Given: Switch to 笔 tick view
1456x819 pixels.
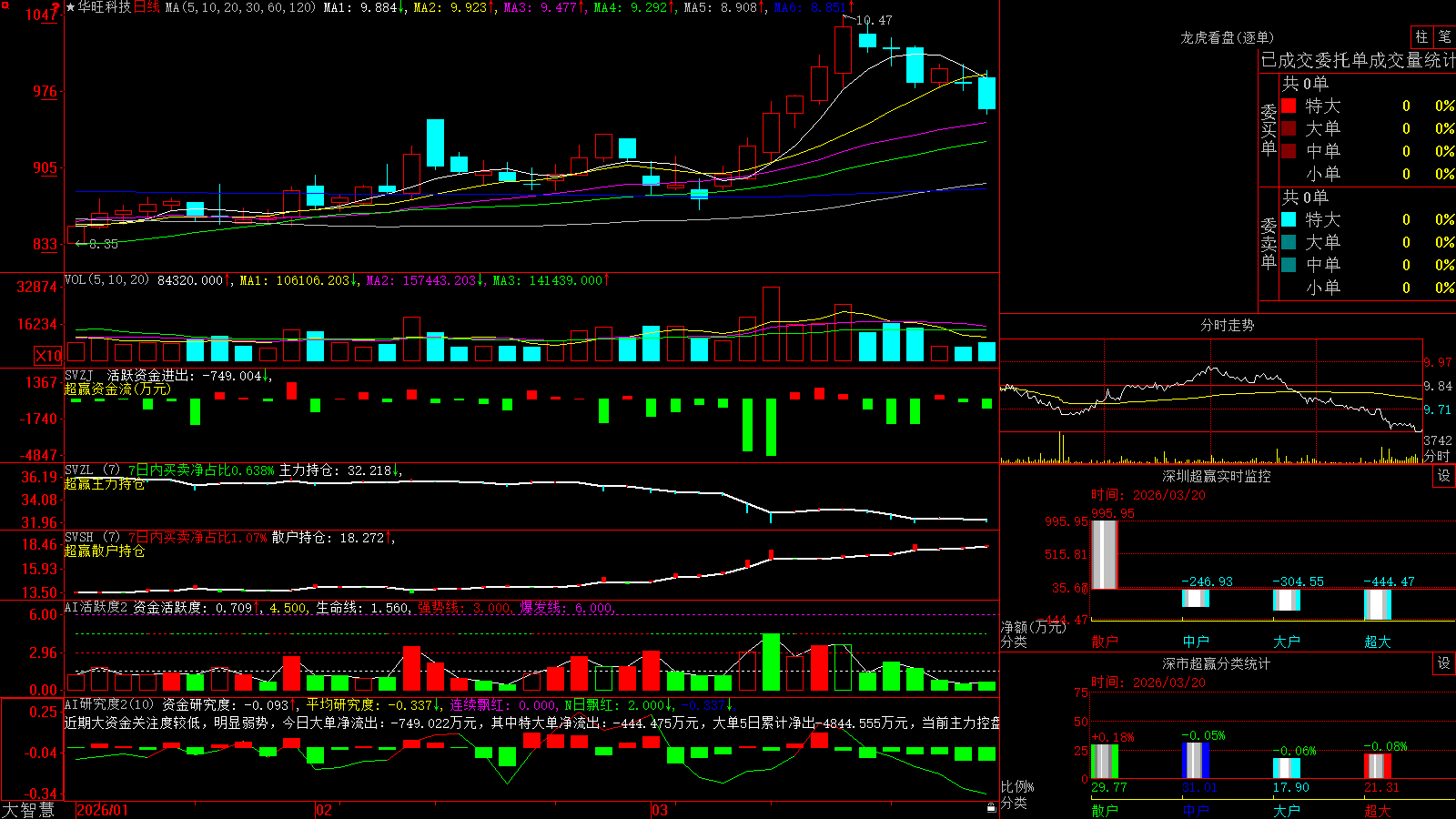Looking at the screenshot, I should 1444,37.
